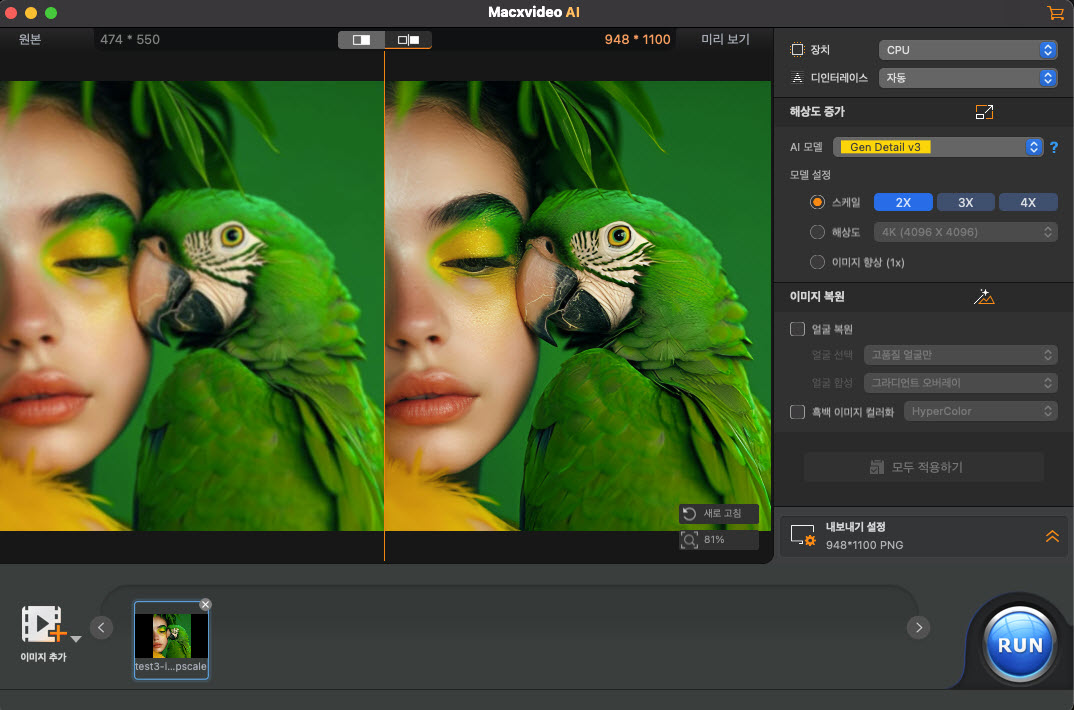Select the 스케일 radio button
1074x710 pixels.
pos(817,202)
